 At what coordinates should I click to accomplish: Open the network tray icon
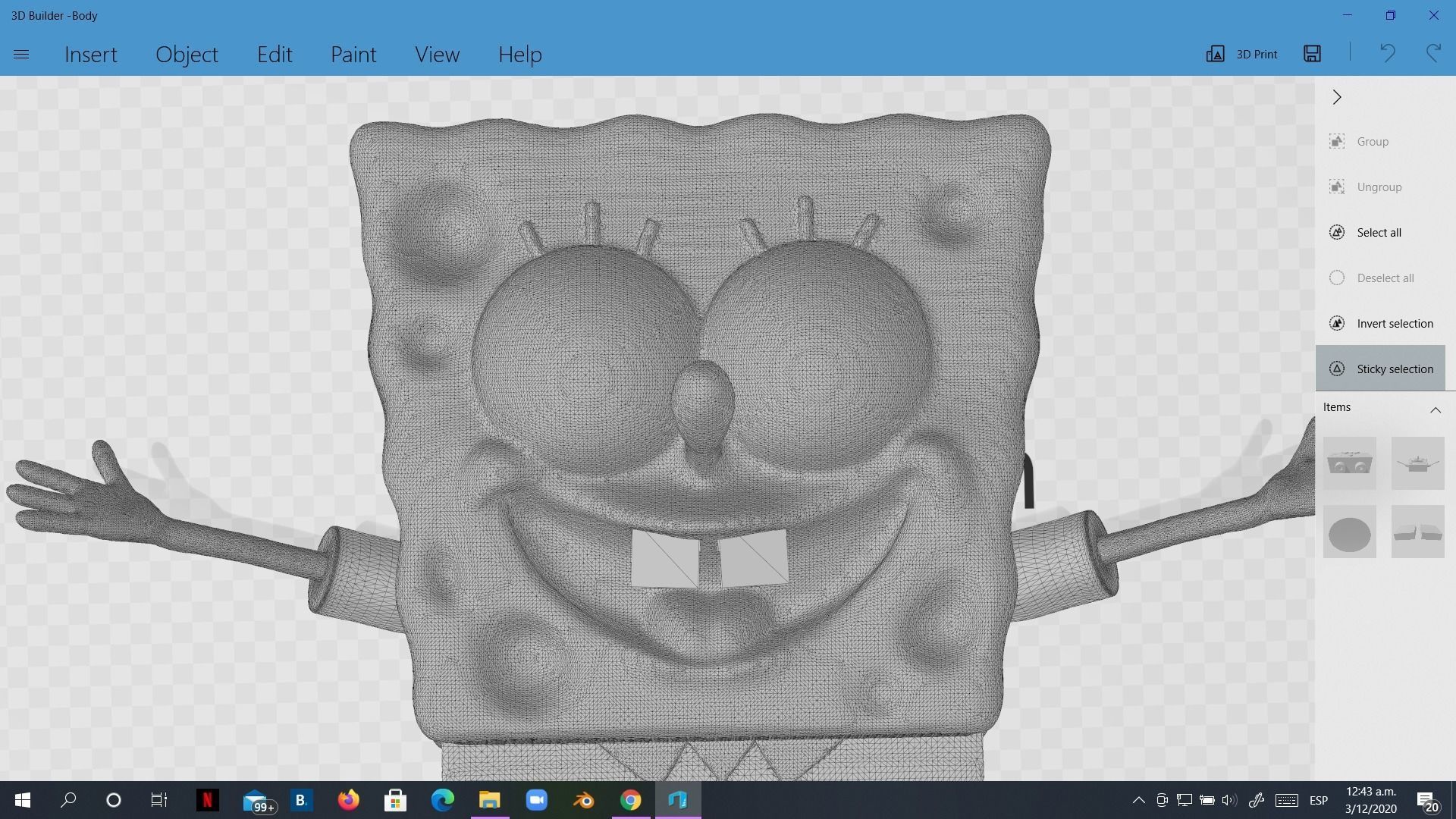(x=1185, y=800)
